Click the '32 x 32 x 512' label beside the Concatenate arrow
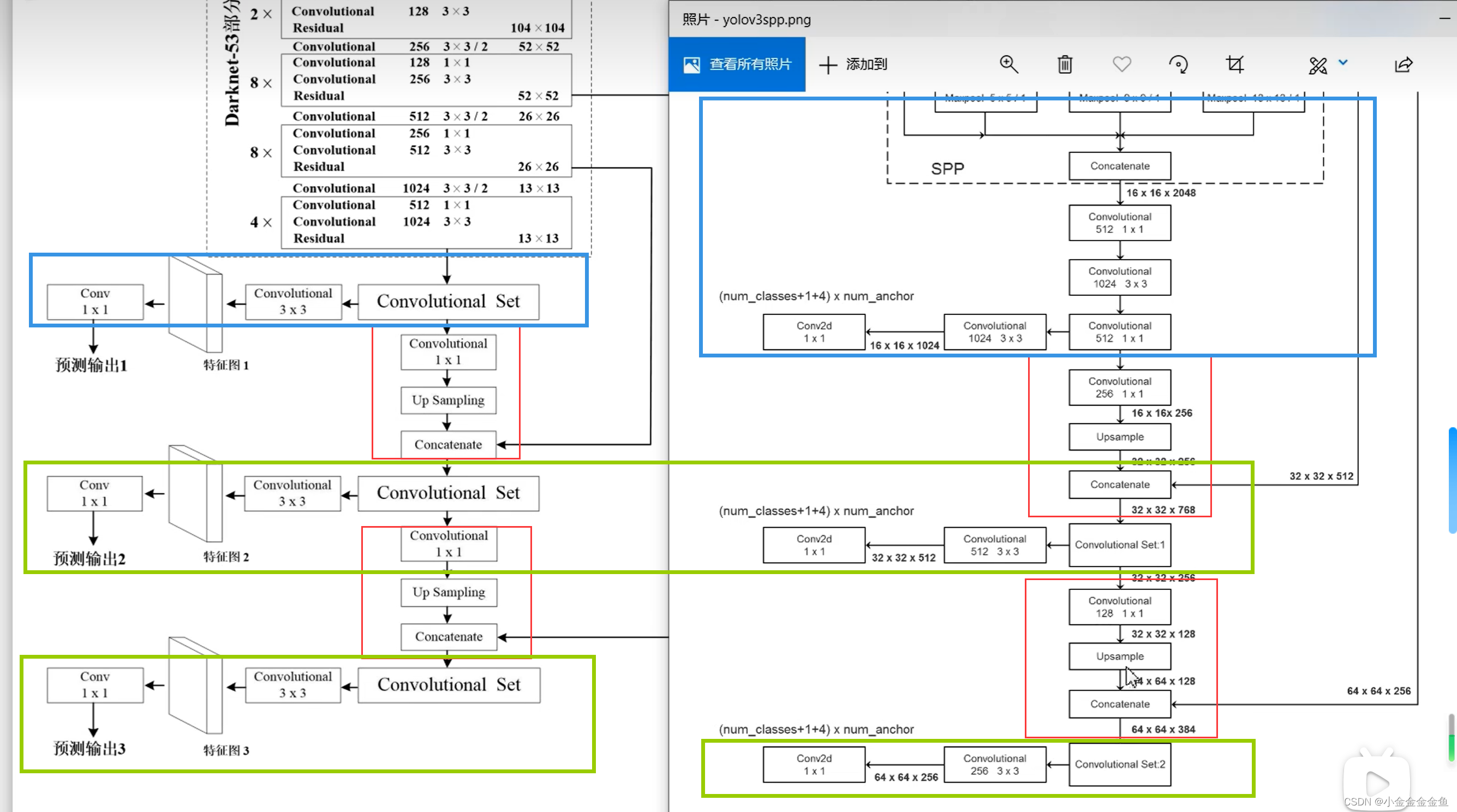The height and width of the screenshot is (812, 1457). coord(1321,476)
